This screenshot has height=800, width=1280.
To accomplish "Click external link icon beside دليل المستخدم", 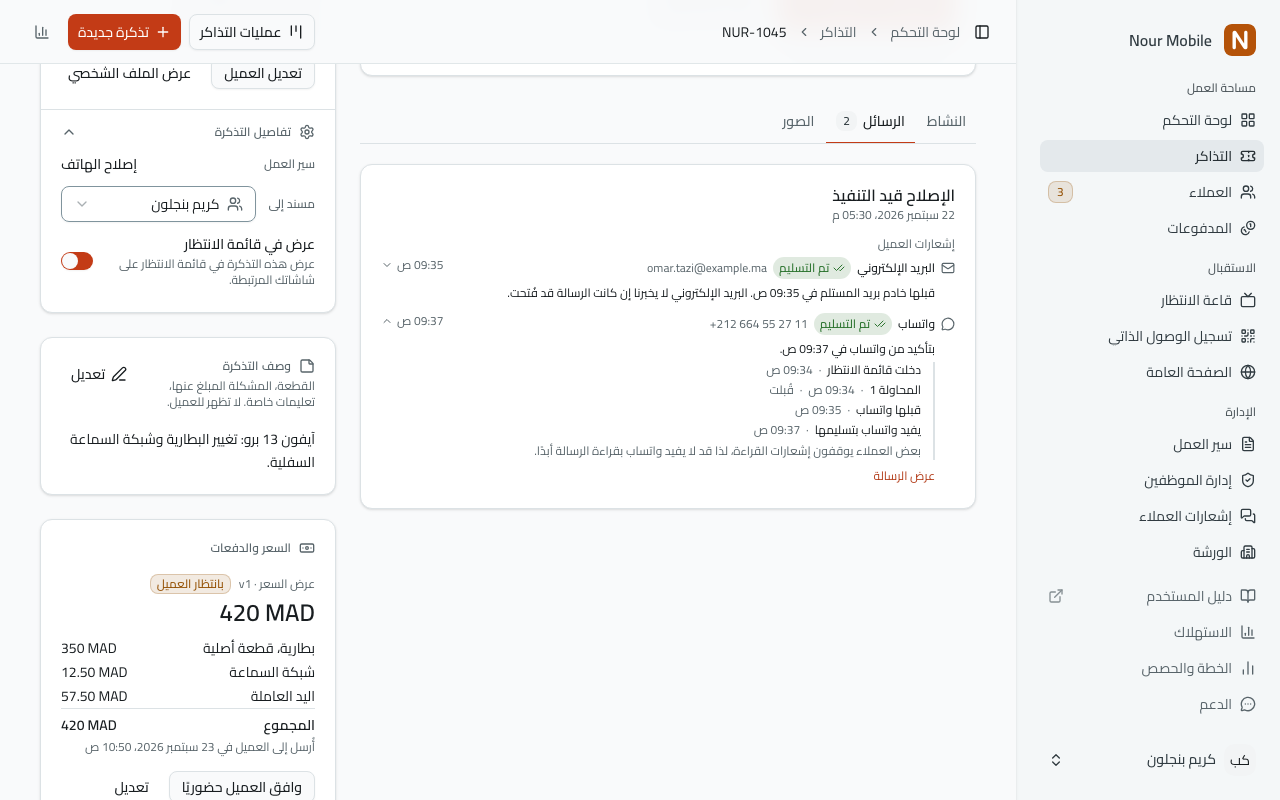I will point(1056,596).
